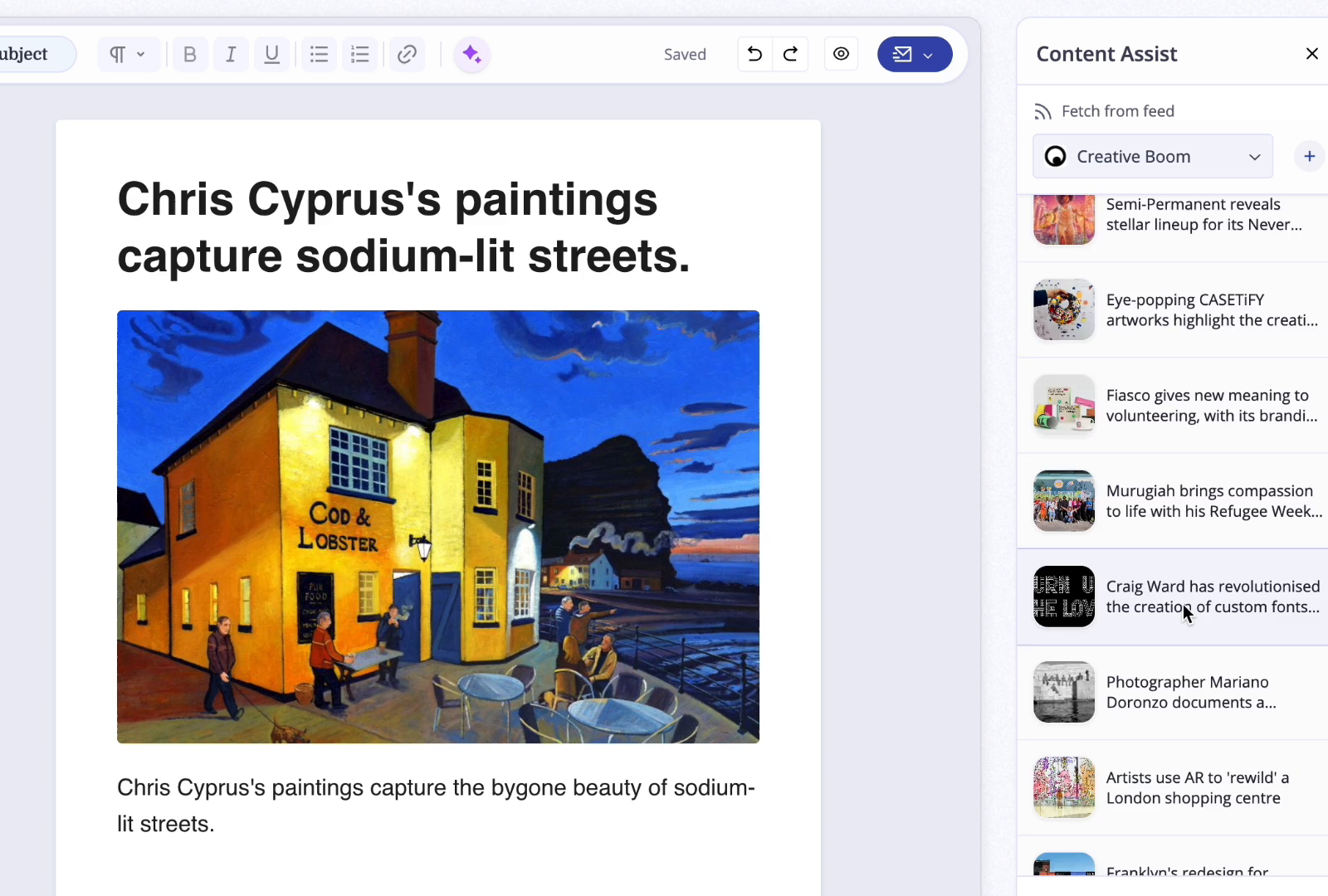
Task: Click the AR rewild article thumbnail
Action: 1064,786
